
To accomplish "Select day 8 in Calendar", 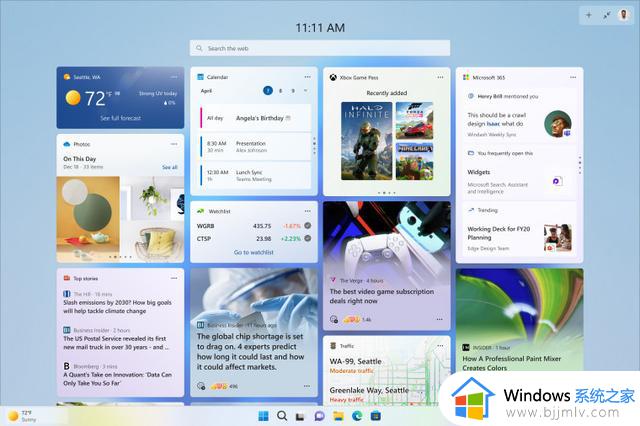I will pos(280,91).
